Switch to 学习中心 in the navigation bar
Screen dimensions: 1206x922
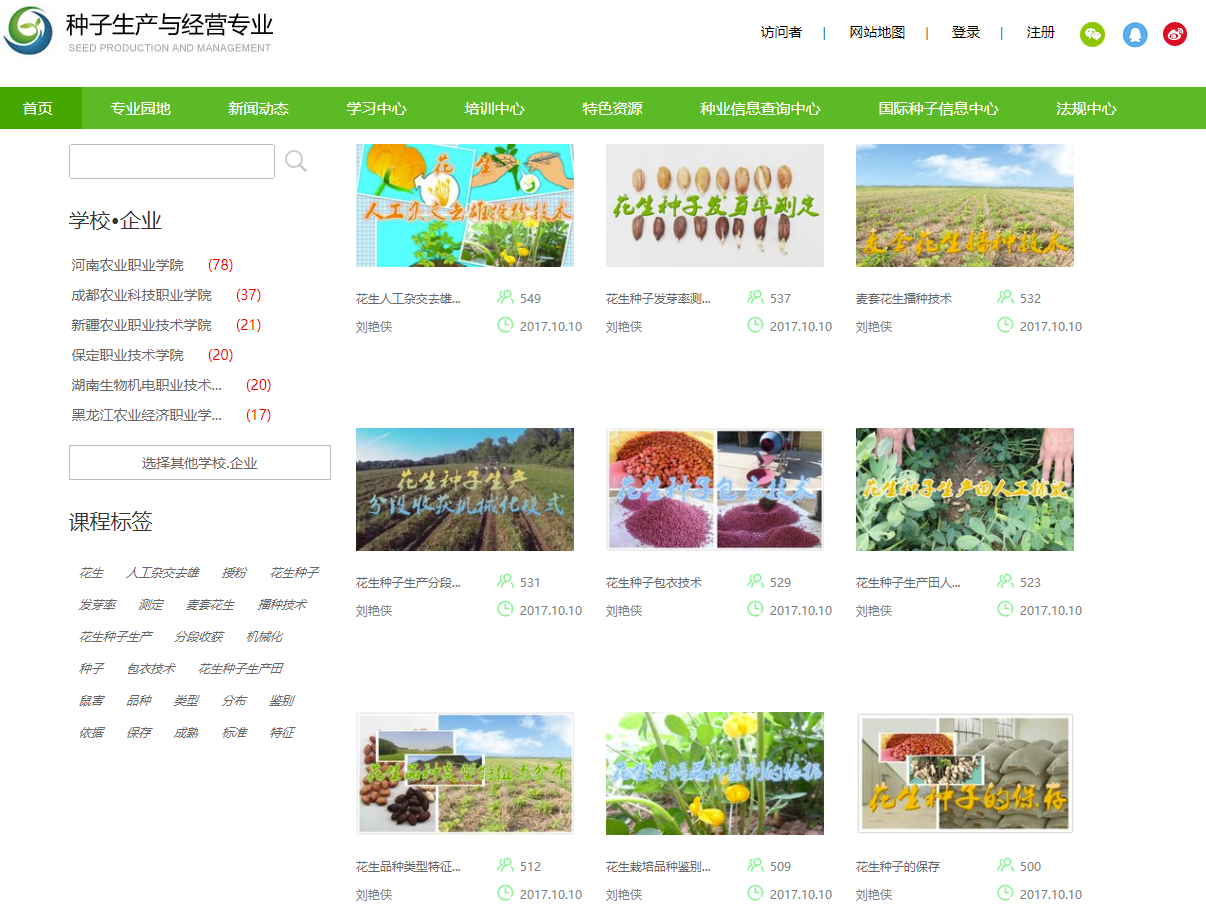pos(376,108)
